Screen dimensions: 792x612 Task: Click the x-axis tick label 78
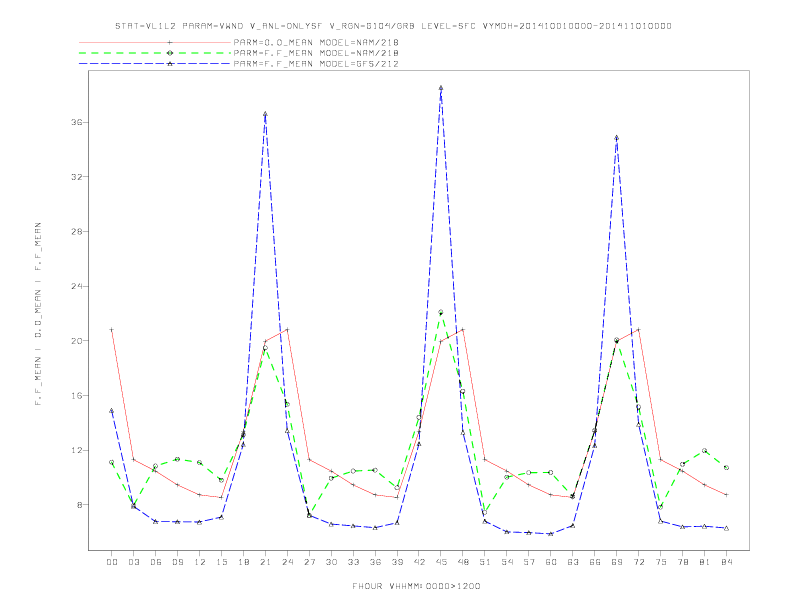[x=682, y=562]
